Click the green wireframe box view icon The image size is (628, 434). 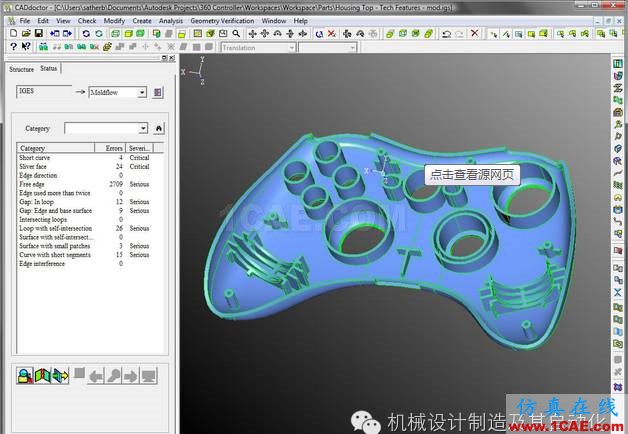coord(115,34)
